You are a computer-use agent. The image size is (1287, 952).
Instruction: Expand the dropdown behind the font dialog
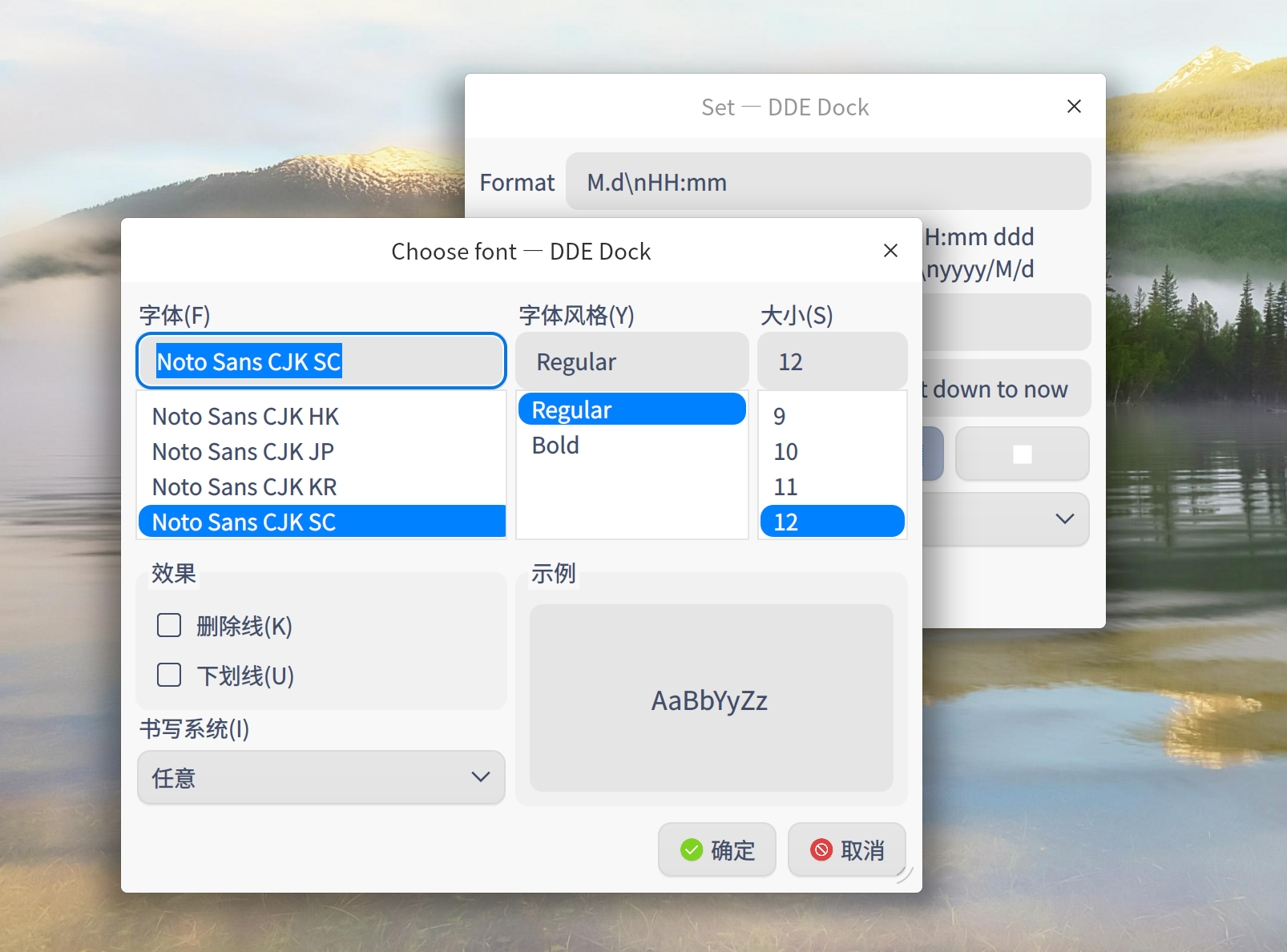(1063, 519)
